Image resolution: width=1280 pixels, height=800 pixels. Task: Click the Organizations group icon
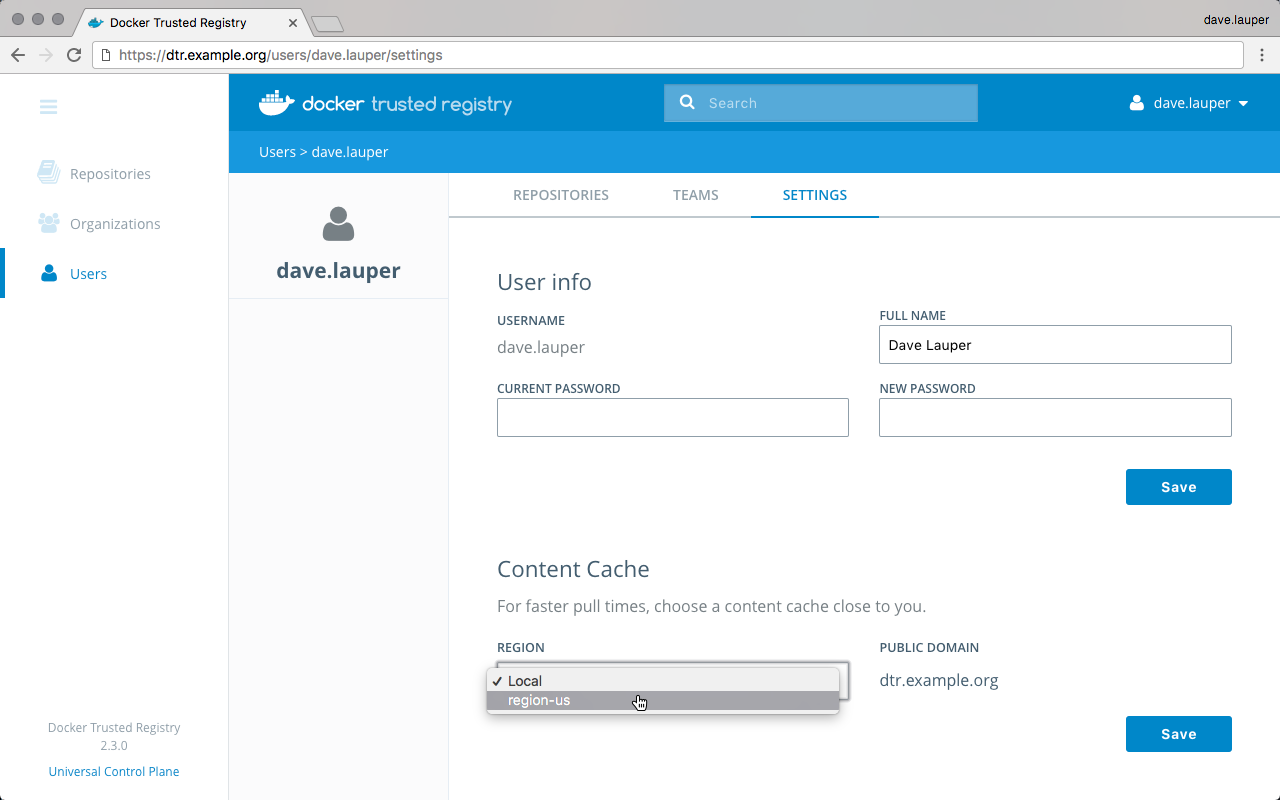(x=48, y=223)
